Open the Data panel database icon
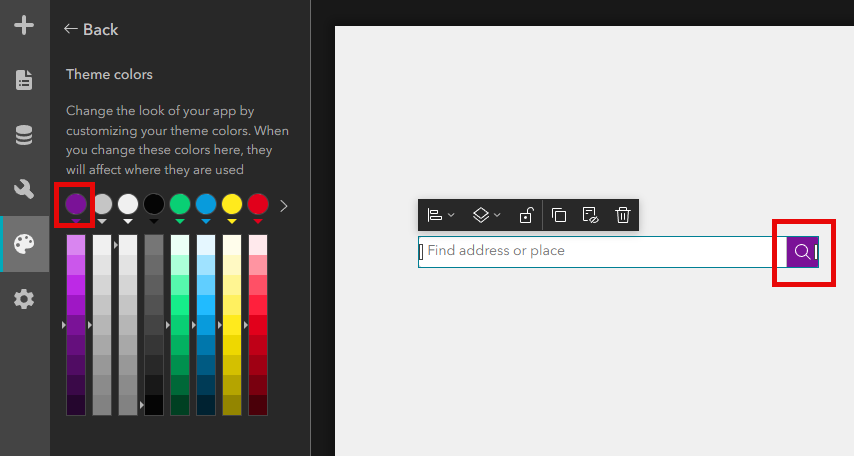This screenshot has width=854, height=456. click(x=24, y=135)
